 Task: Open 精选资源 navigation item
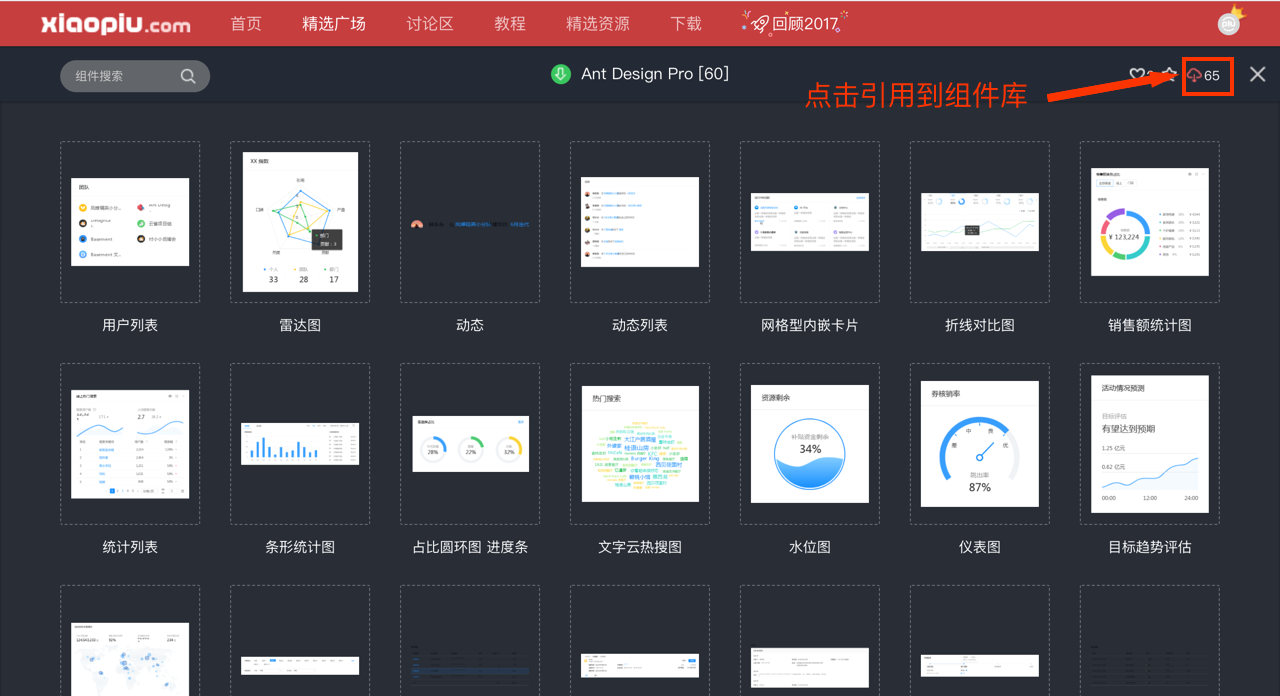click(x=598, y=24)
